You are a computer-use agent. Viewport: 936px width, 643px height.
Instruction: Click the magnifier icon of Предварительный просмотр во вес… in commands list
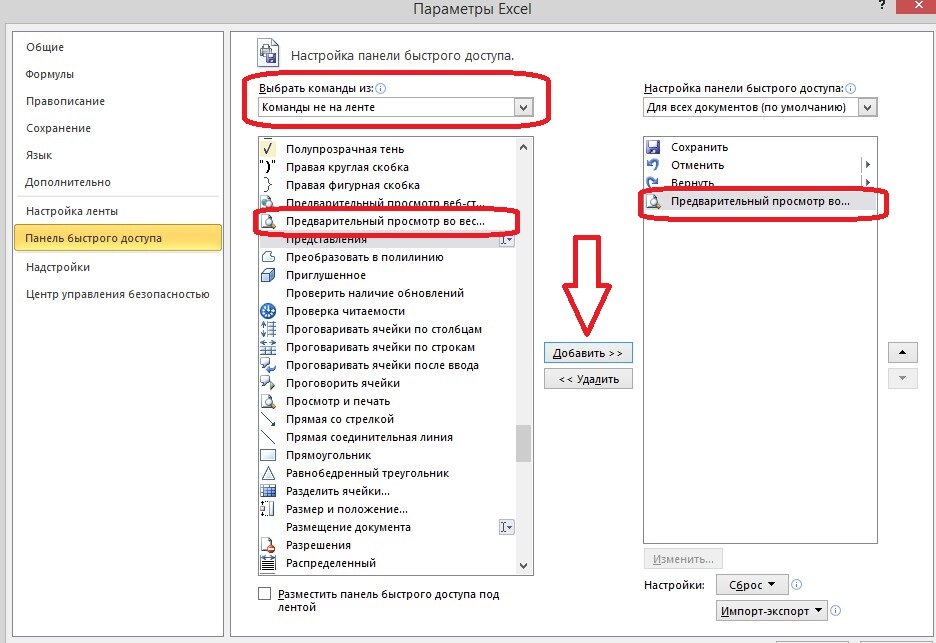(x=268, y=221)
